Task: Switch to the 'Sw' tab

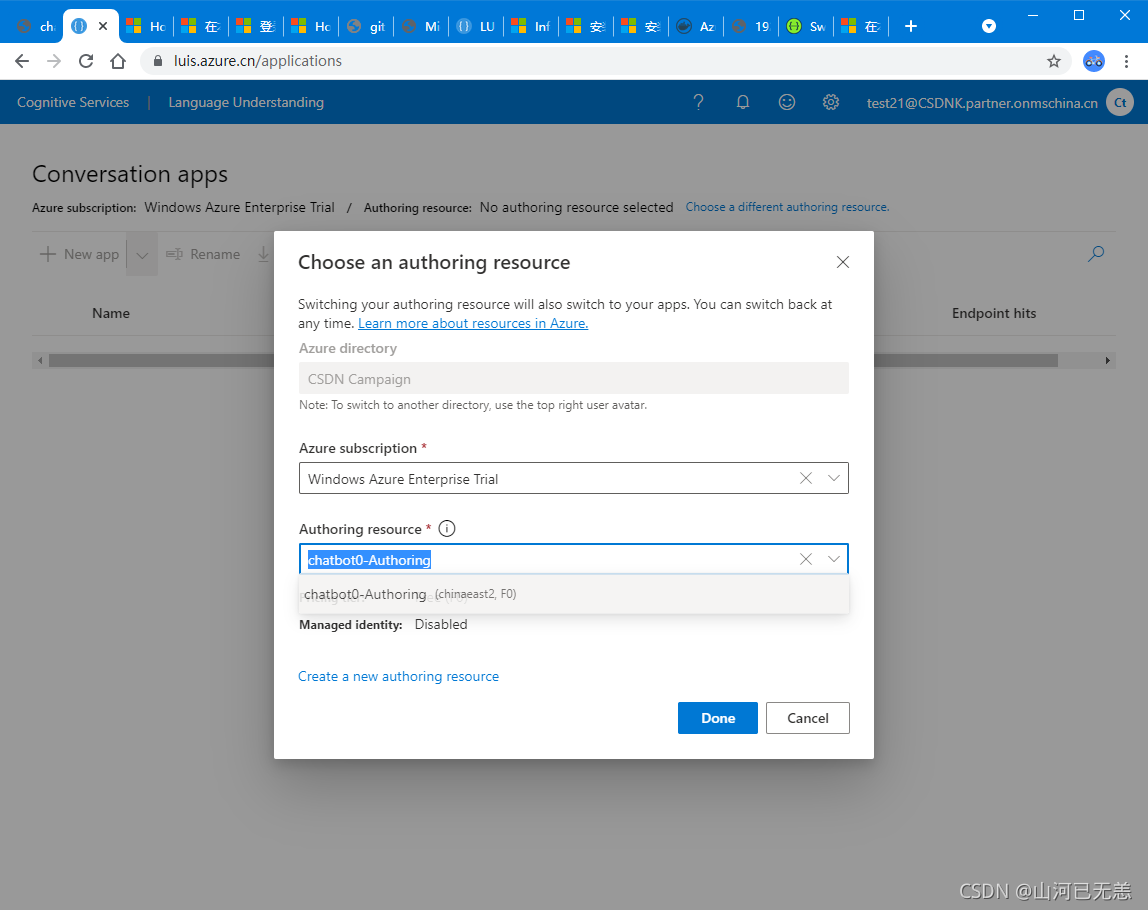Action: [806, 26]
